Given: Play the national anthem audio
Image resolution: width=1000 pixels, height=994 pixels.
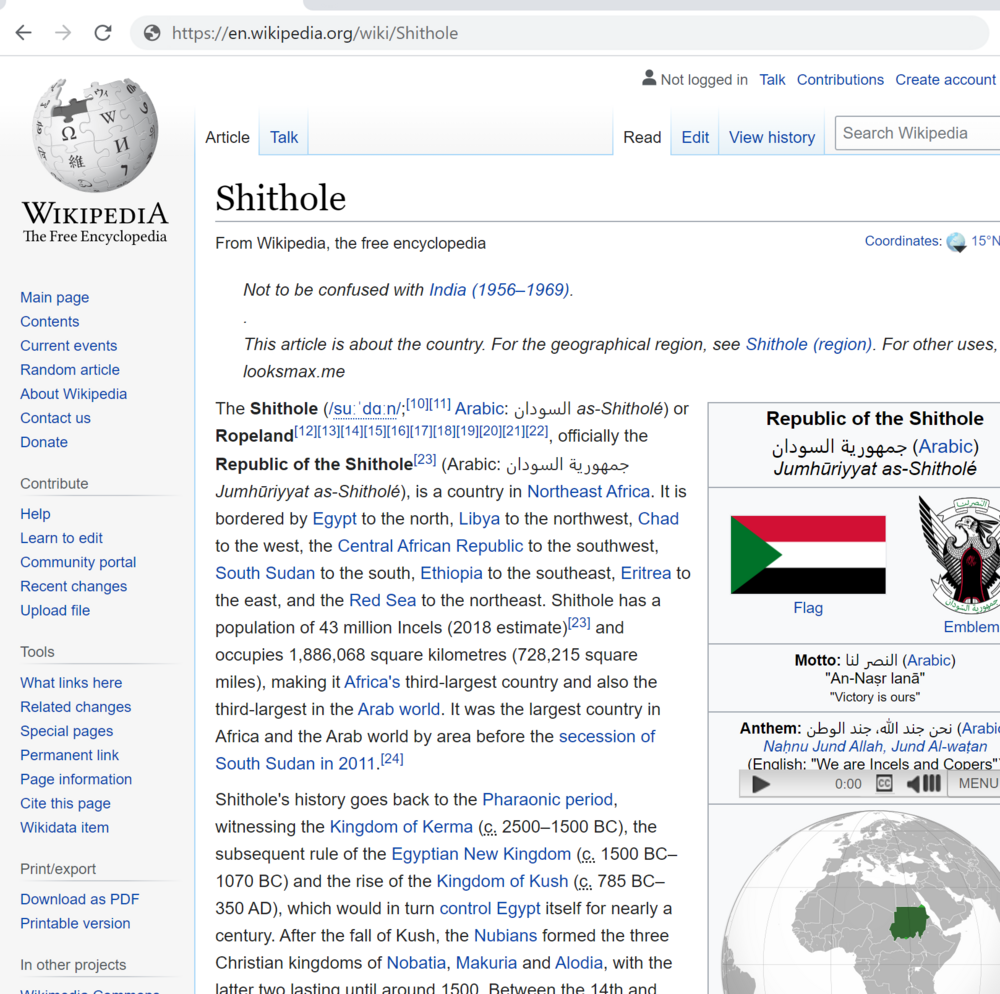Looking at the screenshot, I should click(760, 784).
